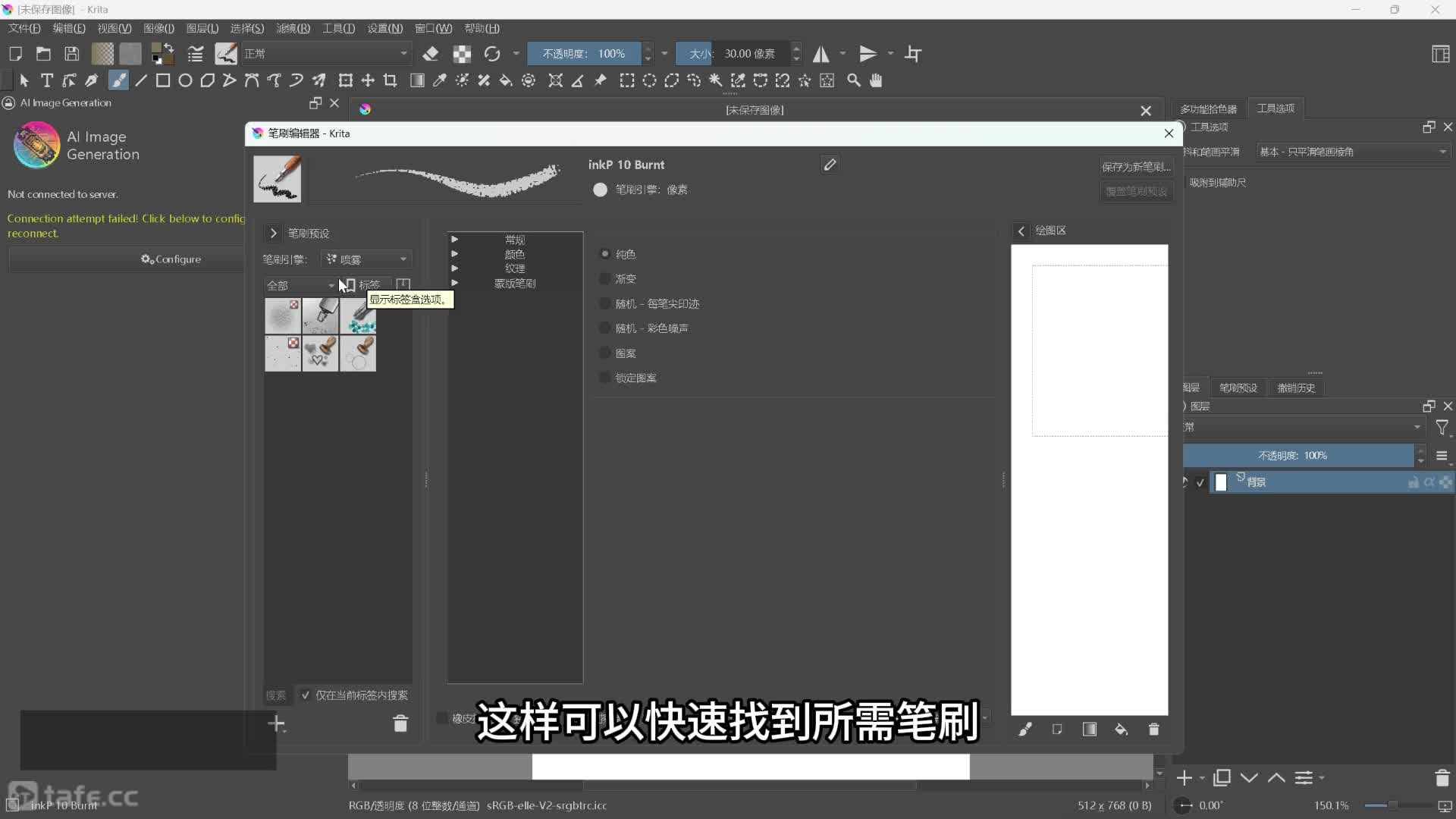
Task: Select 图案 pattern radio option
Action: click(618, 353)
